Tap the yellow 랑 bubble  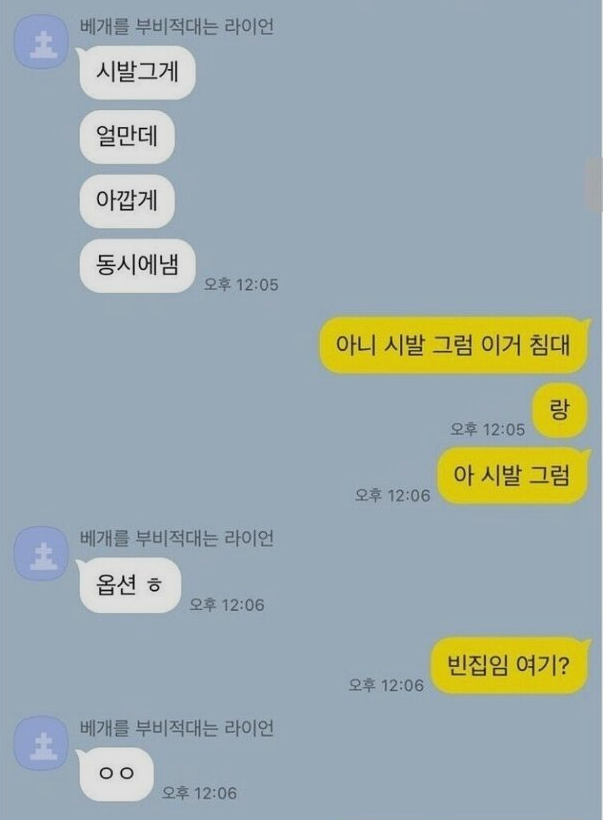(560, 409)
